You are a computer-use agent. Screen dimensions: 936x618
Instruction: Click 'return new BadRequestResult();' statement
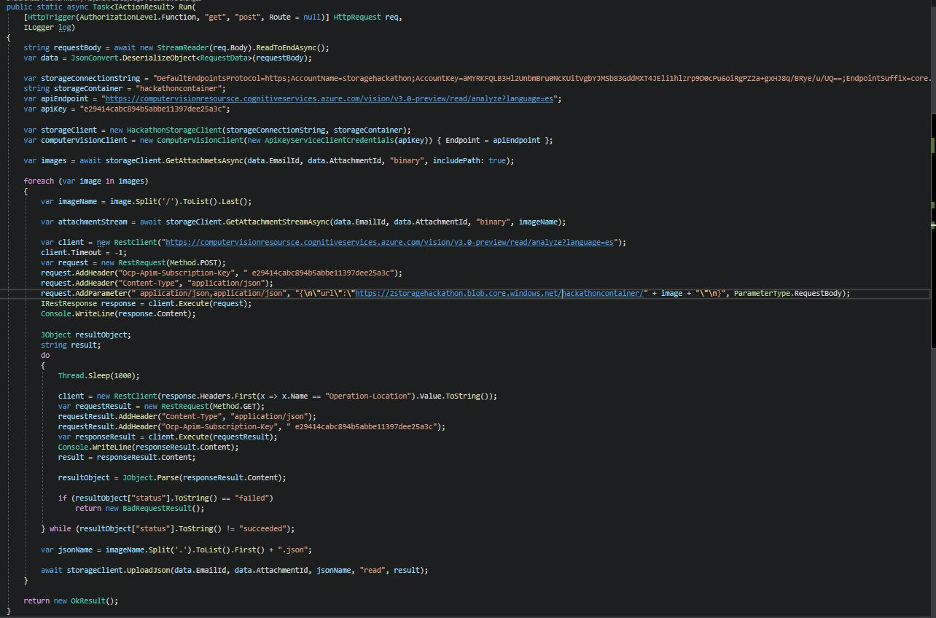[140, 508]
